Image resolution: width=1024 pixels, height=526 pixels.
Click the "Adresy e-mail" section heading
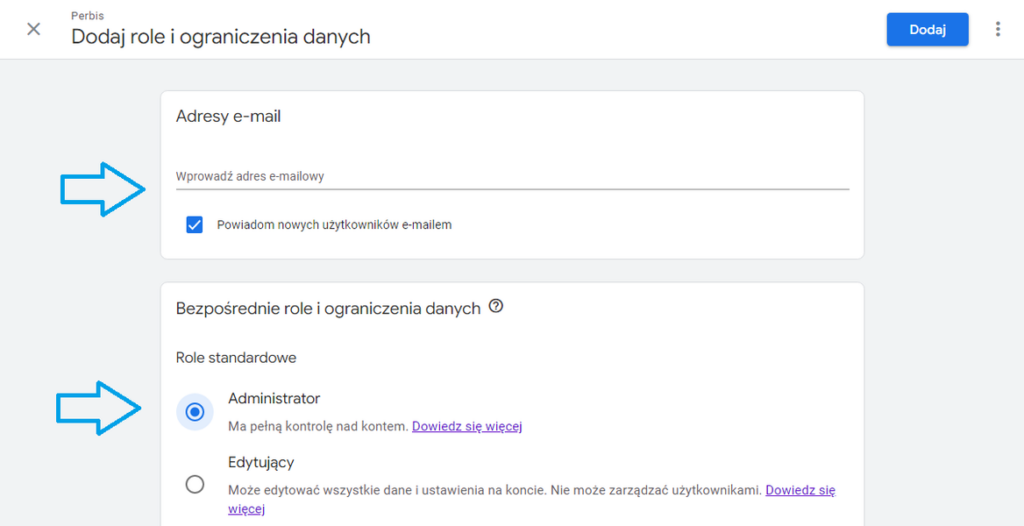click(228, 116)
